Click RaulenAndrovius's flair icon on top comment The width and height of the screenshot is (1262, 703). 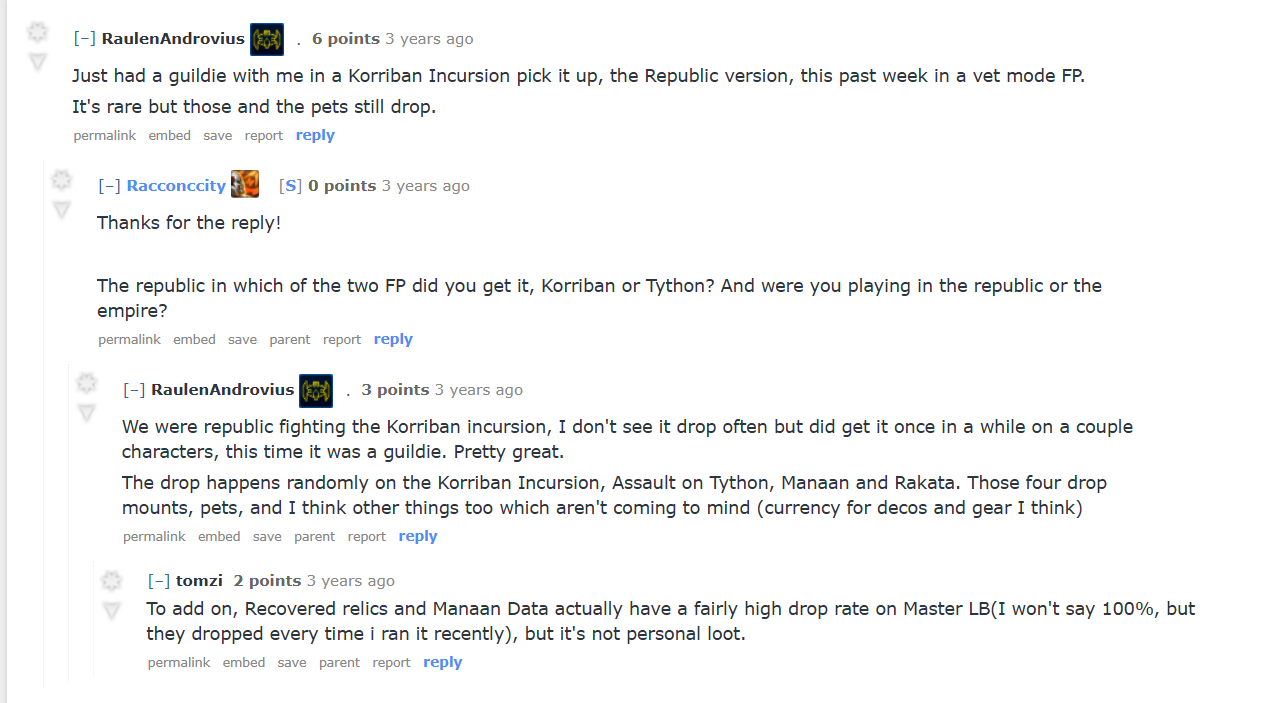[267, 39]
